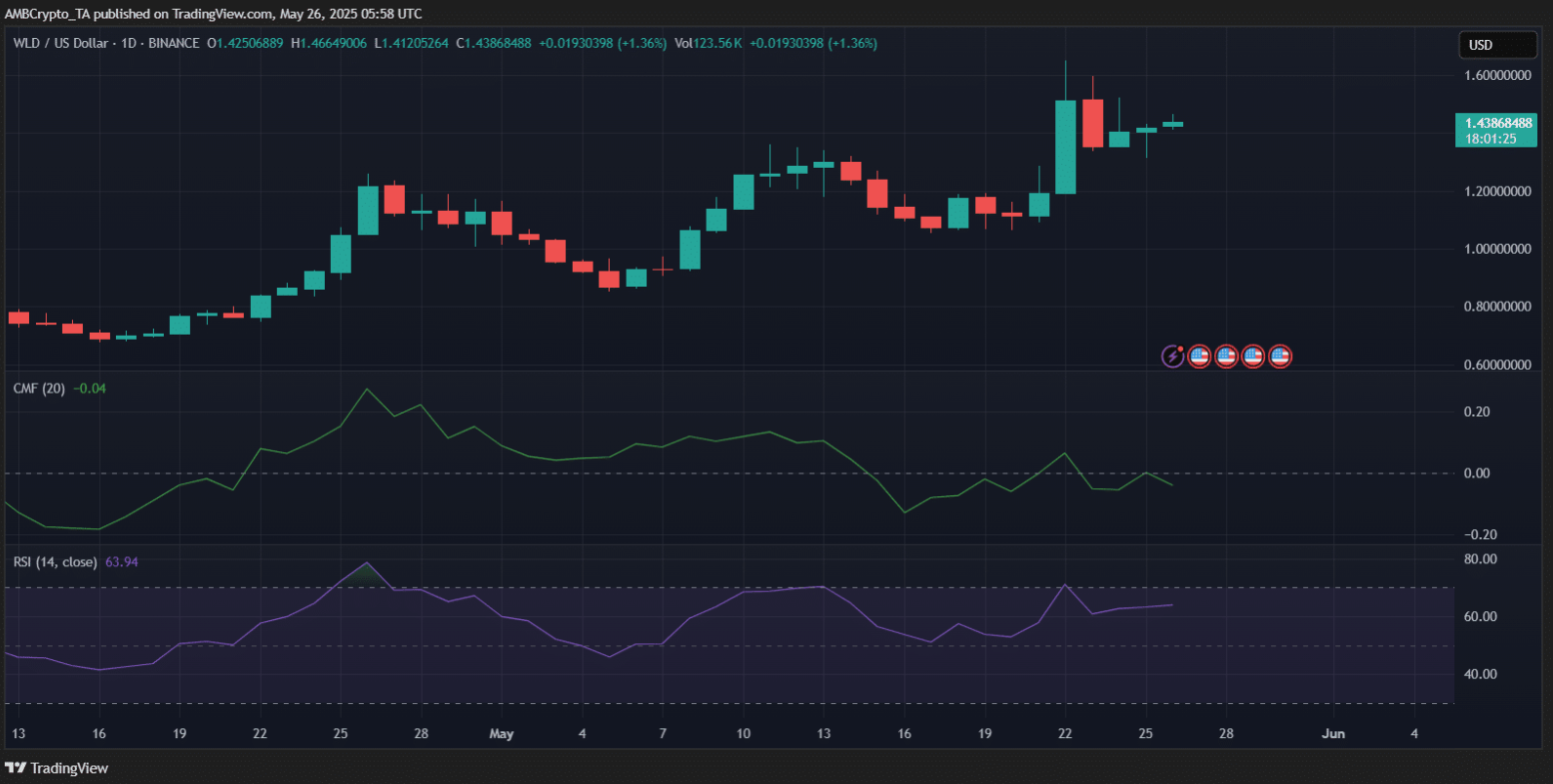Click the CMF value -0.04

point(90,389)
